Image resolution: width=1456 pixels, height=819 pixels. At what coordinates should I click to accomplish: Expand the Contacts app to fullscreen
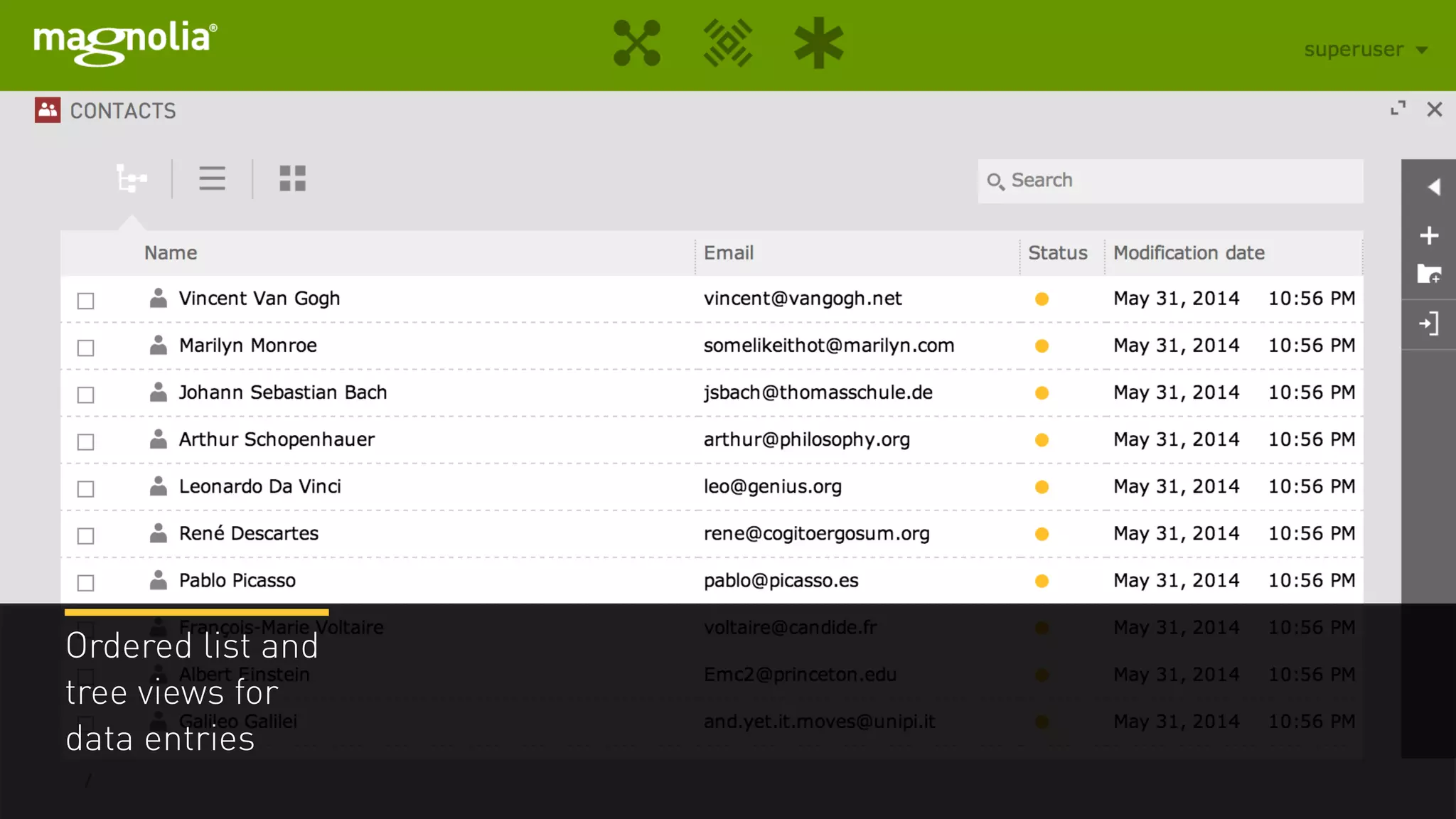tap(1398, 109)
